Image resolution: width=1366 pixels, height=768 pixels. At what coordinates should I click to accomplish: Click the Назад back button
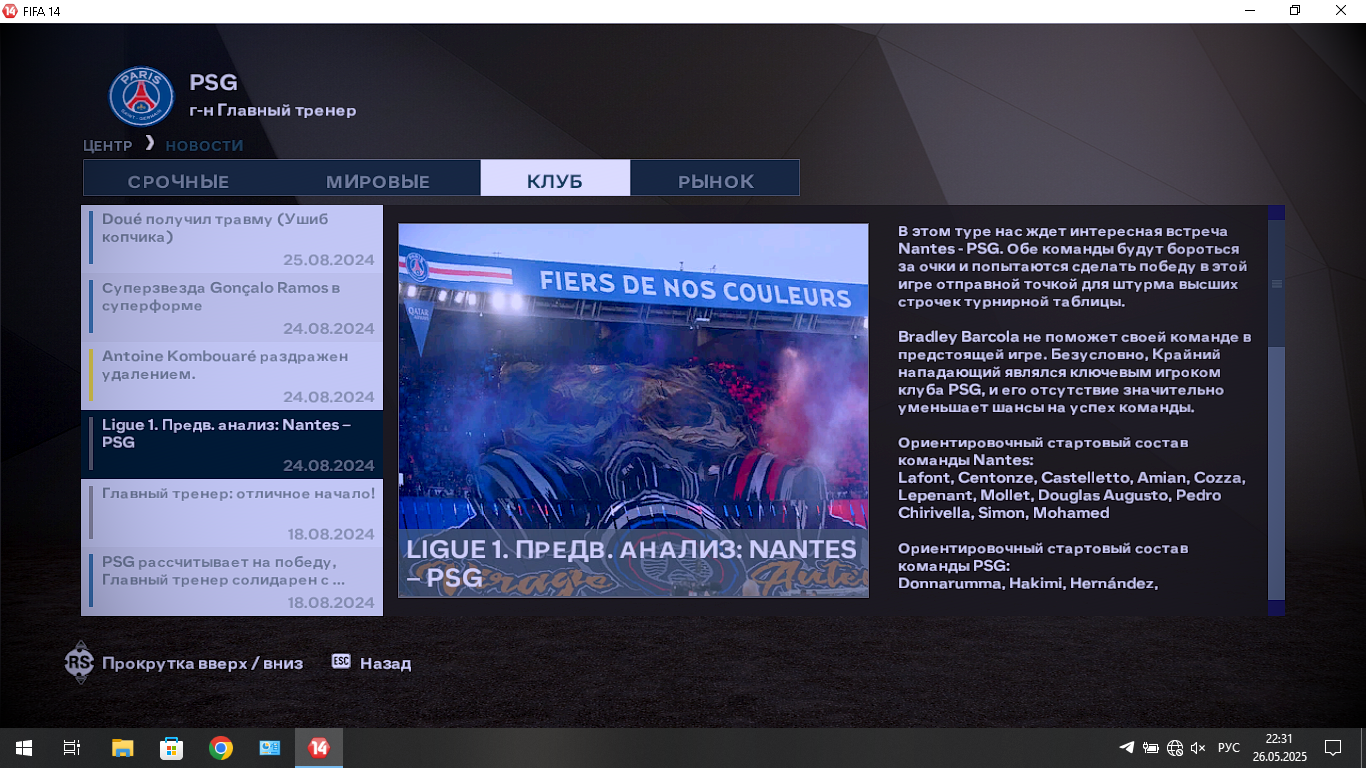(386, 663)
